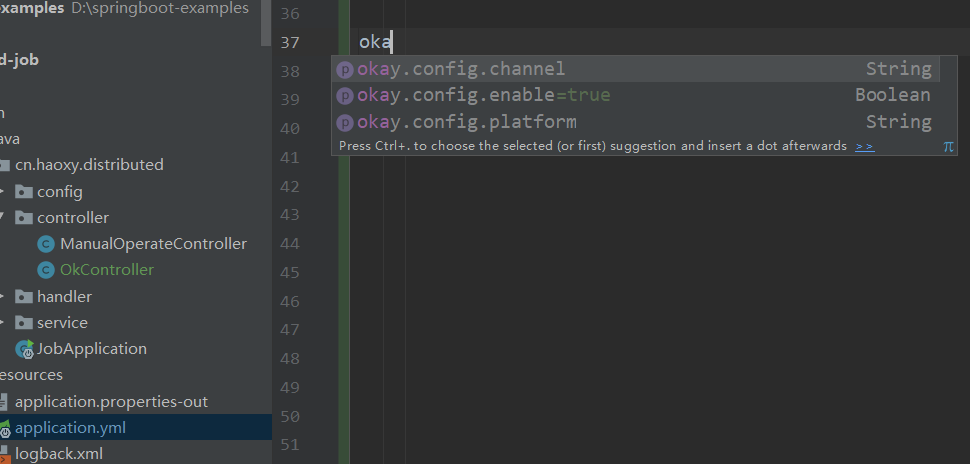Open logback.xml in the project tree
Screen dimensions: 970x464
click(58, 454)
